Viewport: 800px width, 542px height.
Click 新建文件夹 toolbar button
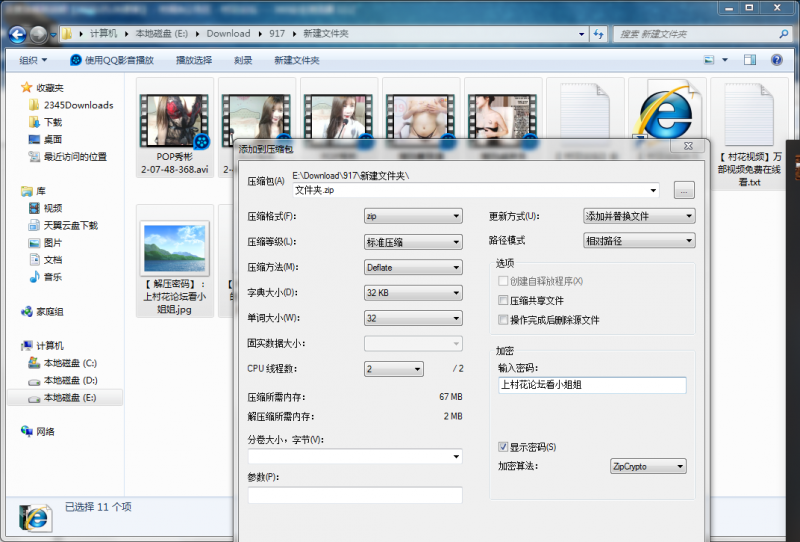click(x=297, y=60)
